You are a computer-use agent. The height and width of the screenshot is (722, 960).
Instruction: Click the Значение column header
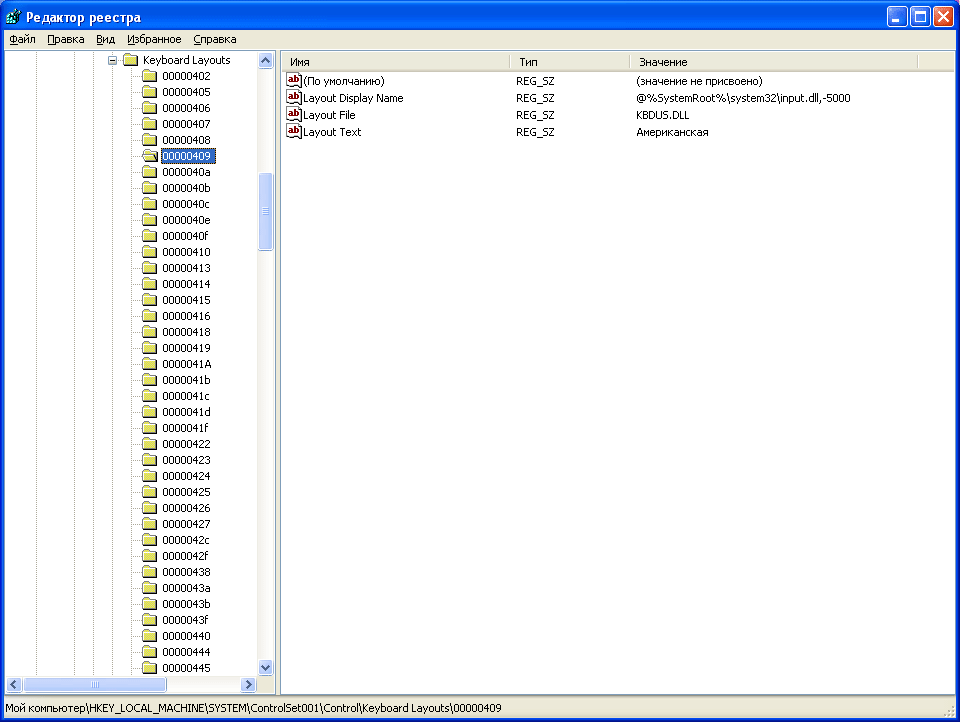pyautogui.click(x=773, y=62)
